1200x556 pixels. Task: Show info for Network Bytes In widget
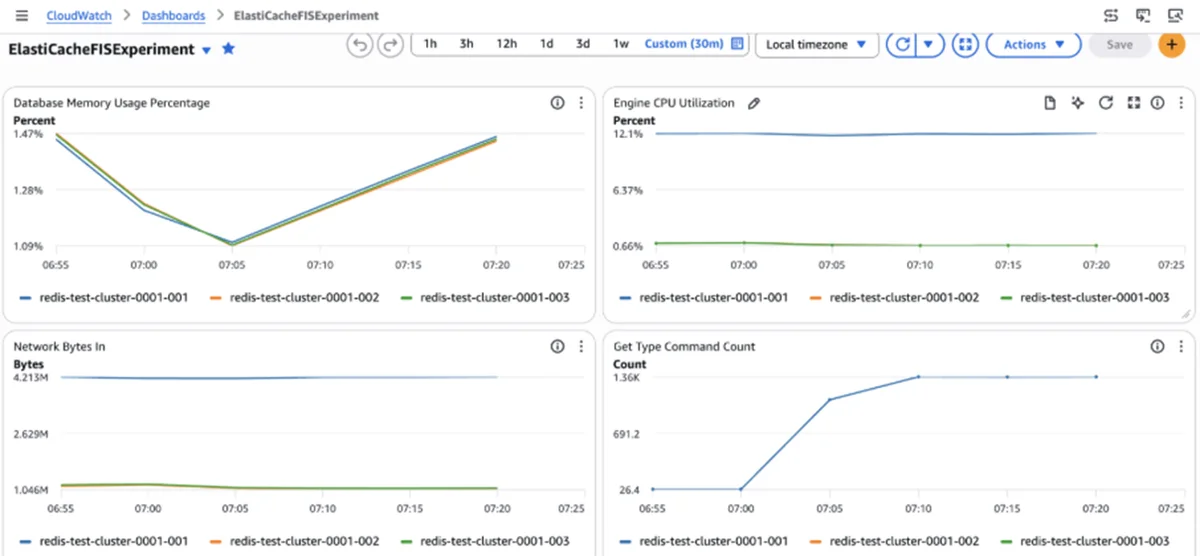pos(558,346)
